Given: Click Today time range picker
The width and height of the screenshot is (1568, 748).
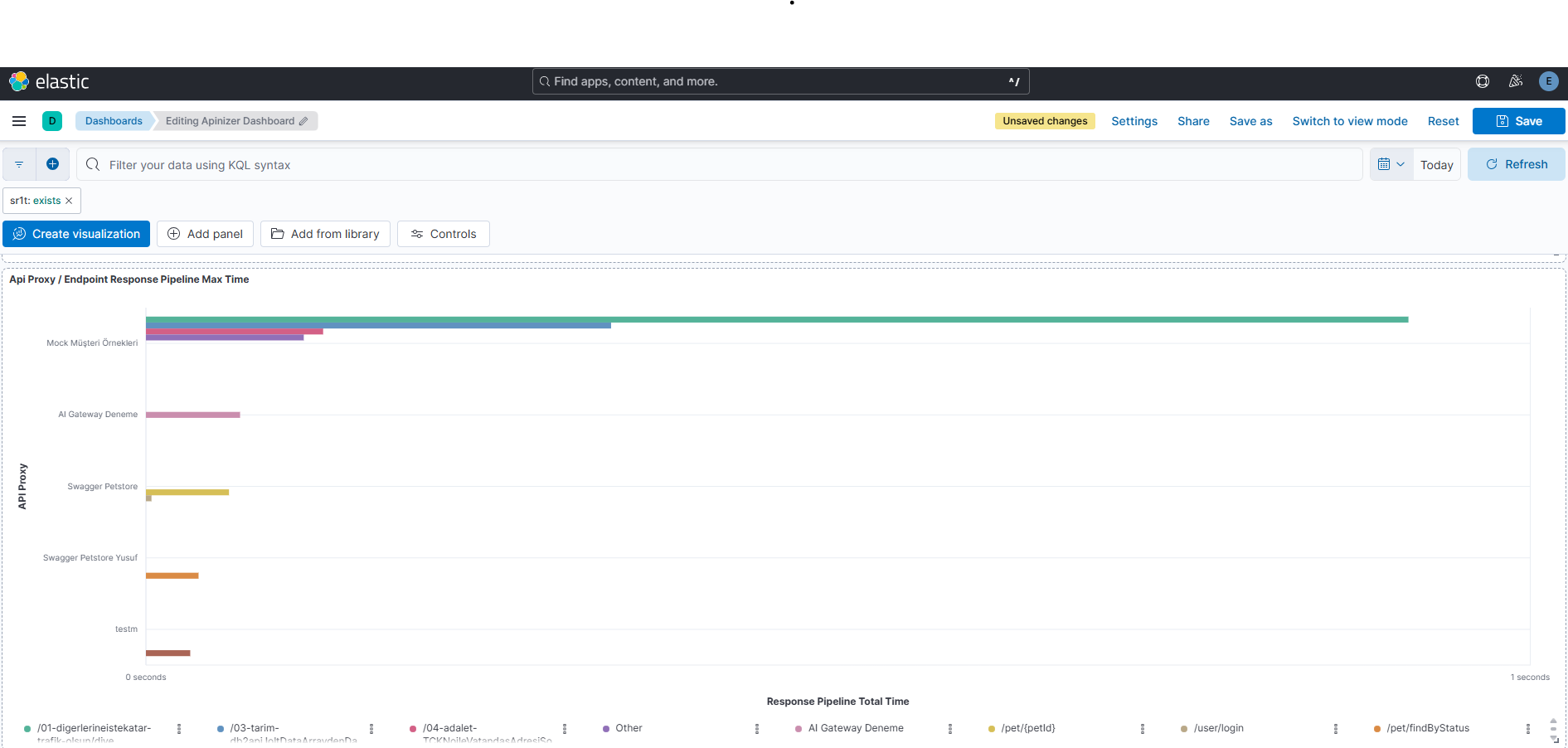Looking at the screenshot, I should tap(1437, 165).
